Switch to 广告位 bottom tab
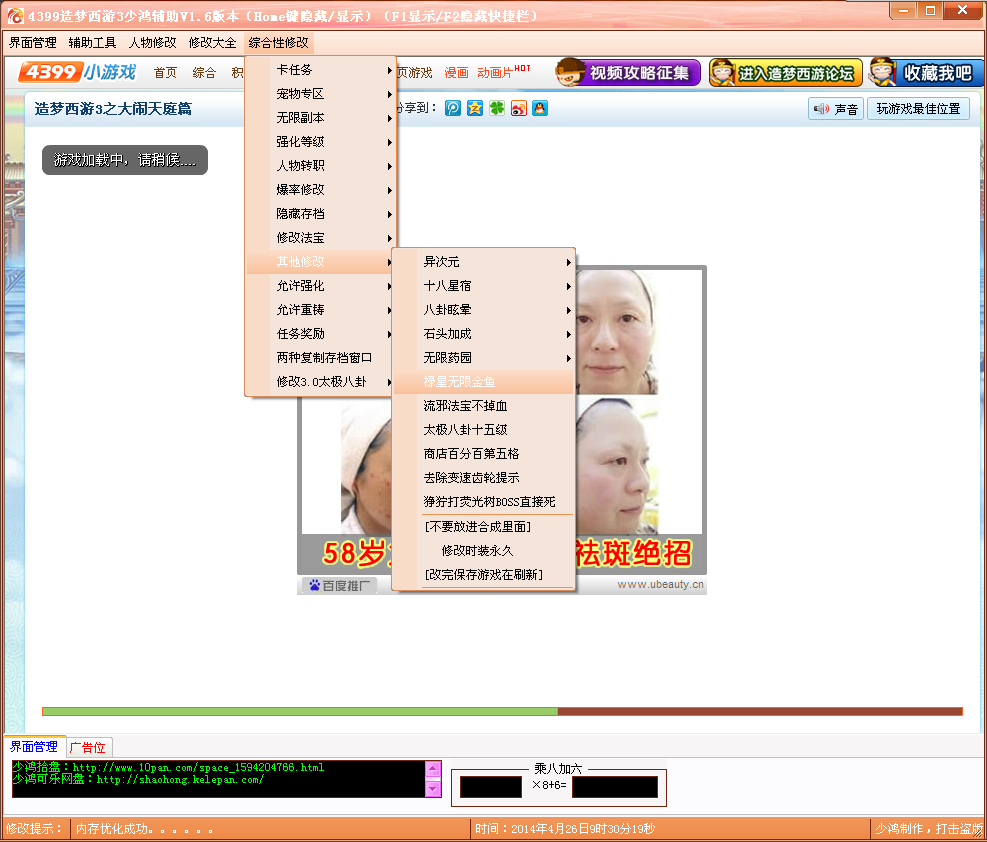The image size is (987, 842). 87,747
